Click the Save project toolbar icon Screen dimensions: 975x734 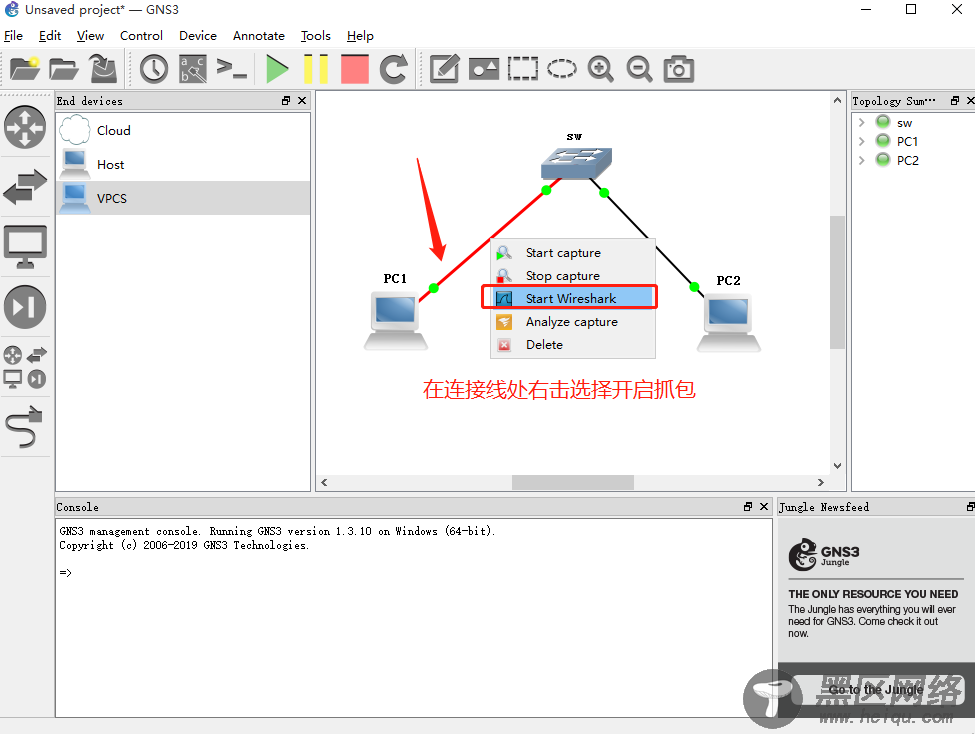(x=103, y=68)
